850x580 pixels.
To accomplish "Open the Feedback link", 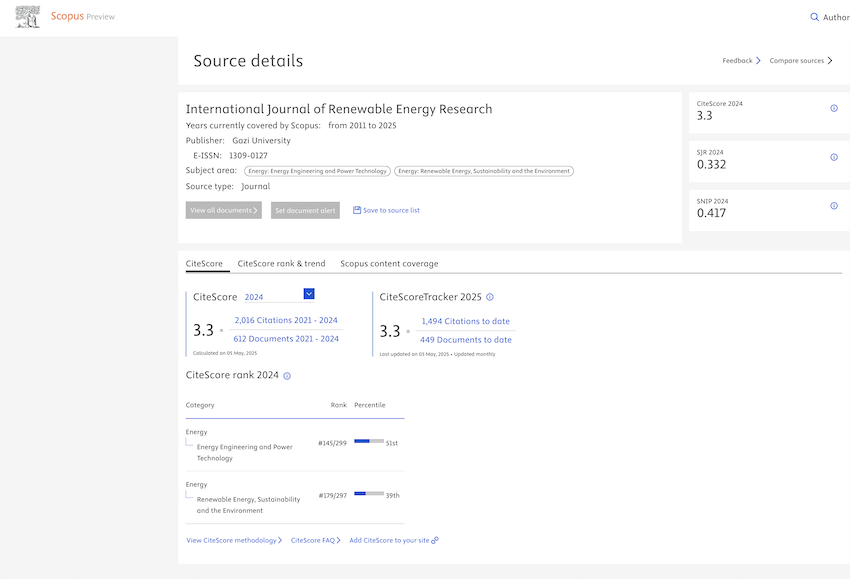I will 741,61.
